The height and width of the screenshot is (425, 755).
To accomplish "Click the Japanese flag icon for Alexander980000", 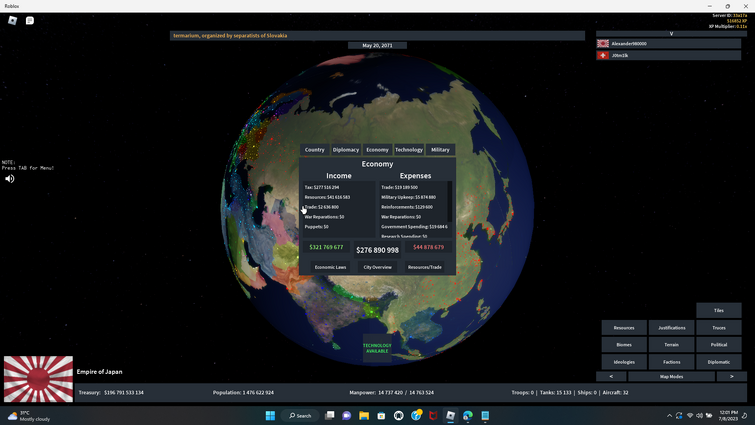I will coord(603,43).
